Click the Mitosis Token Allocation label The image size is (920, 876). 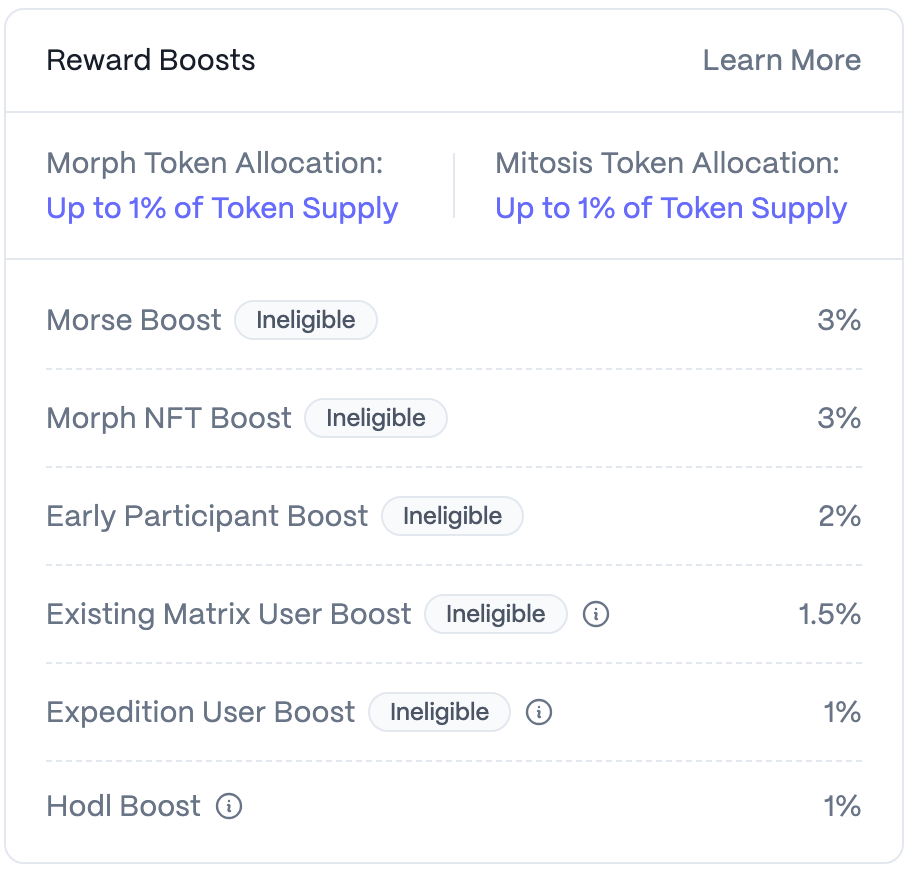coord(668,163)
